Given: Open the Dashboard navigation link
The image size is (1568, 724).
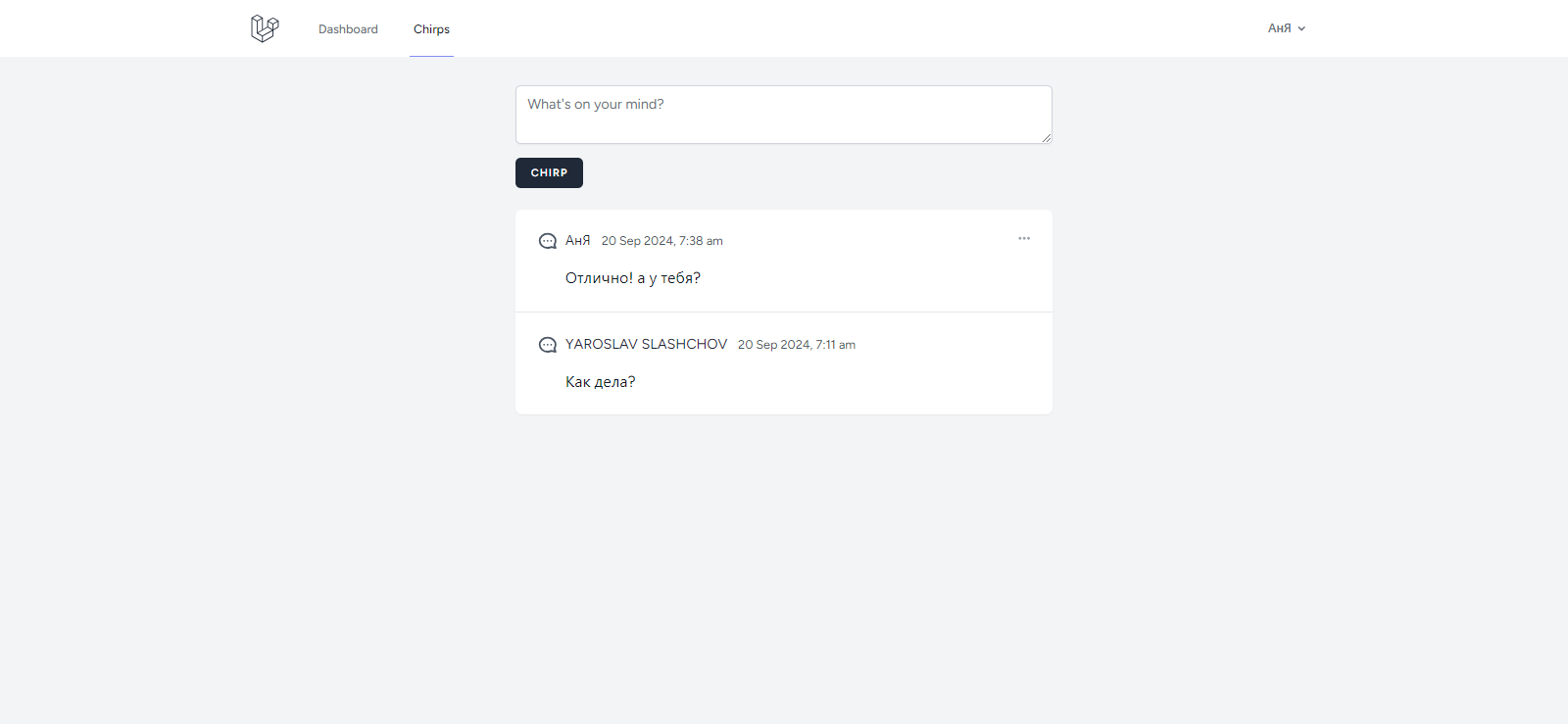Looking at the screenshot, I should tap(348, 29).
